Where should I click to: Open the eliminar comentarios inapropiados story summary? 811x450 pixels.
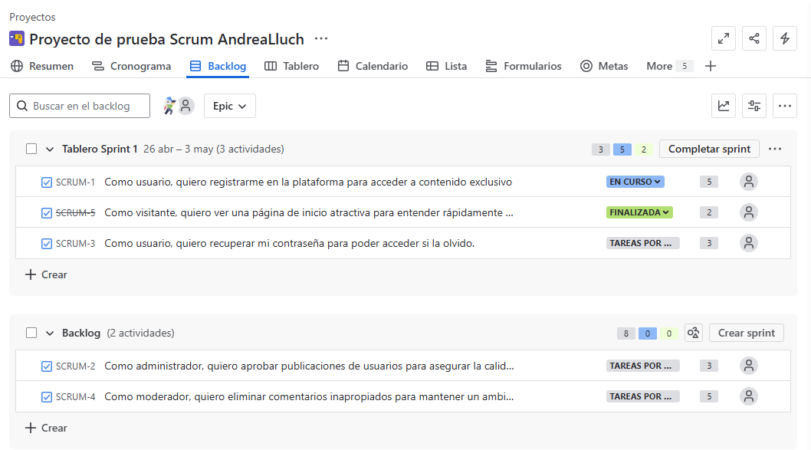click(x=309, y=397)
